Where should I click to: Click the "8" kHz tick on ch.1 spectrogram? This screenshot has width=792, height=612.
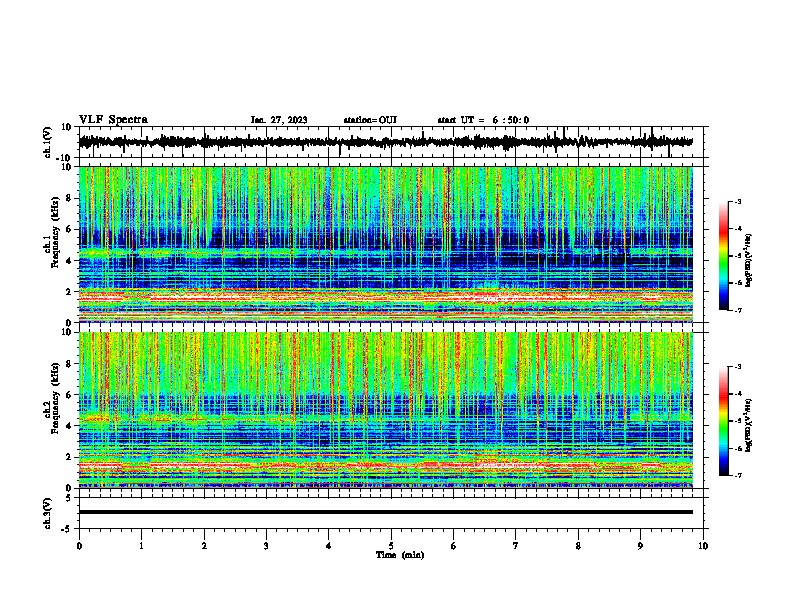70,198
